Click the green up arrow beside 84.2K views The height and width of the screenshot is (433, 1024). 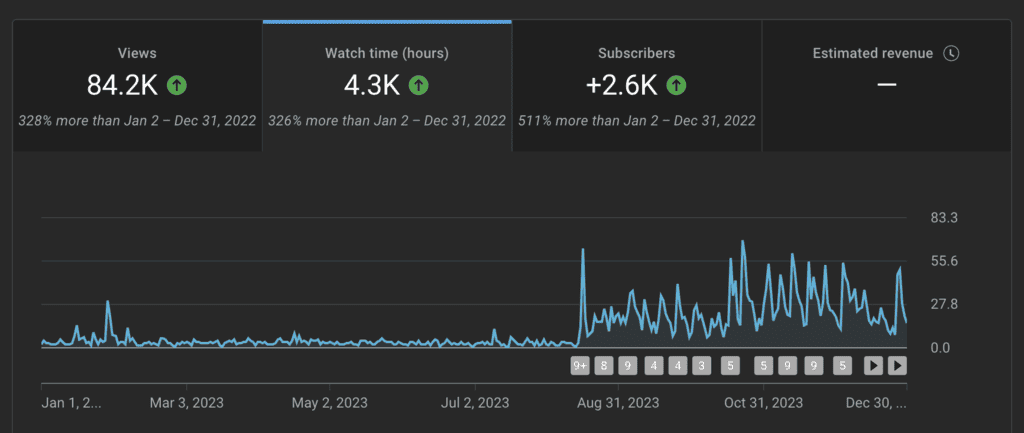[177, 85]
